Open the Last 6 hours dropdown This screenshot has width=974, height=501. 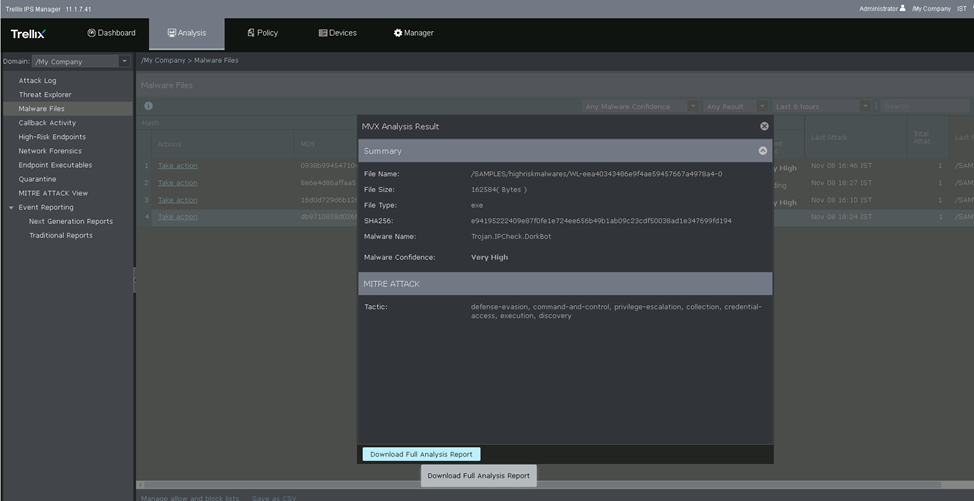821,106
